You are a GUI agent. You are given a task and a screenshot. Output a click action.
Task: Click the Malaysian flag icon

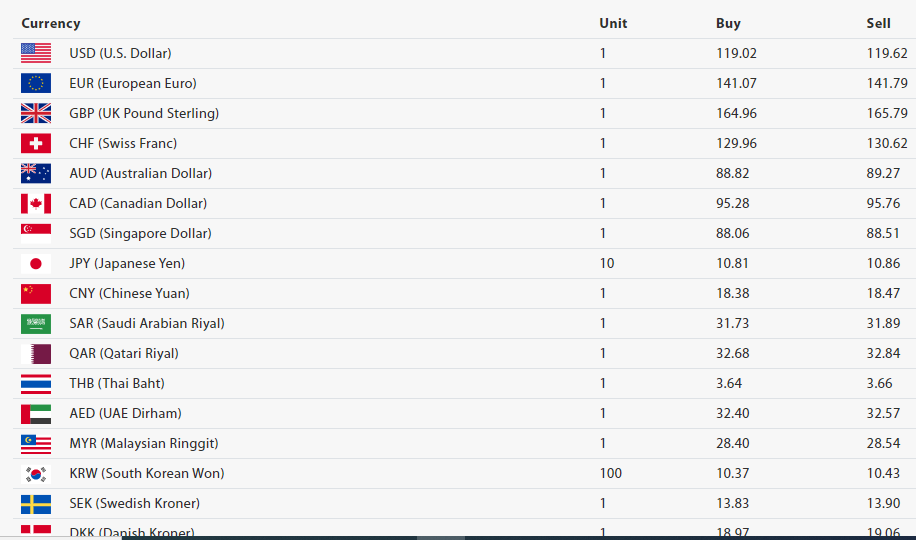pos(36,443)
